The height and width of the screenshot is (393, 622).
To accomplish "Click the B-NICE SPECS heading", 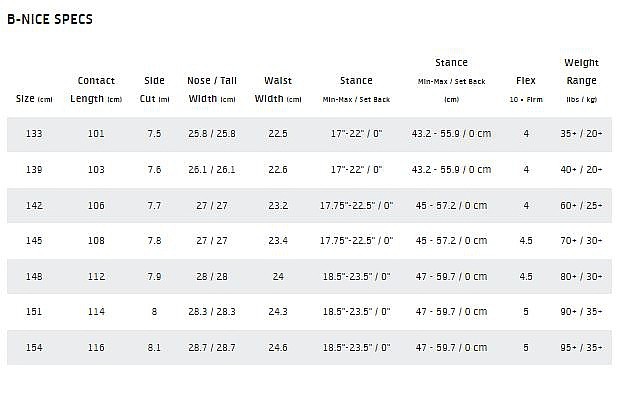I will [50, 19].
